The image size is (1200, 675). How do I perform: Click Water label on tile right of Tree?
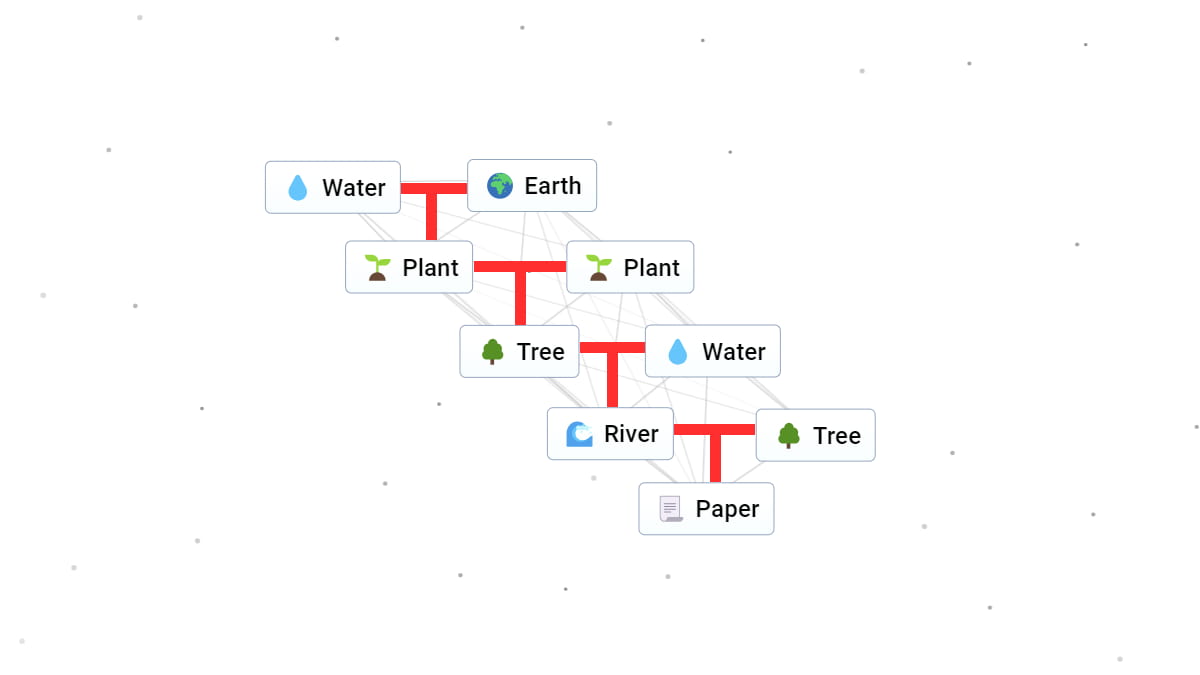coord(733,352)
